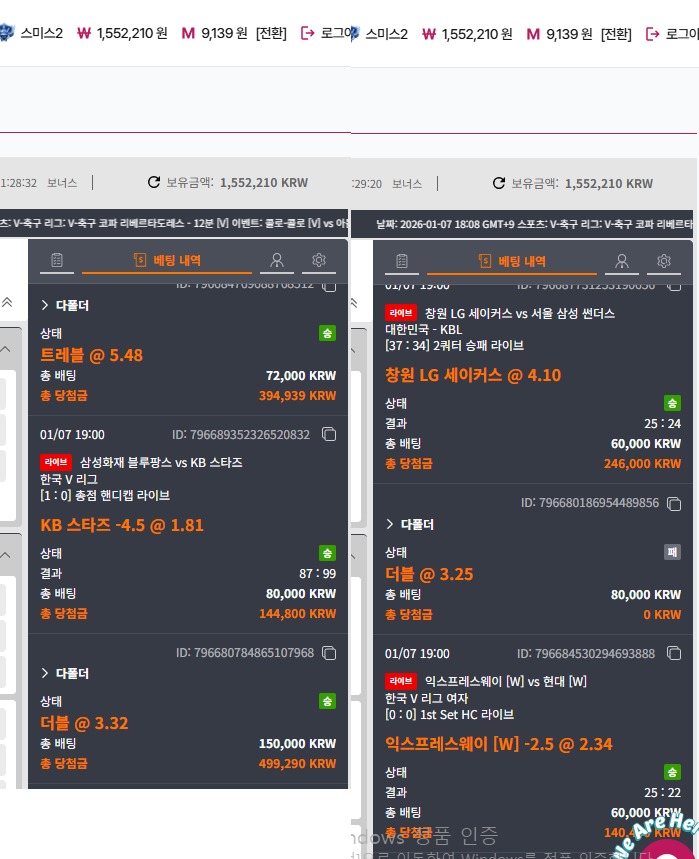Click result score 87 : 99

click(318, 574)
